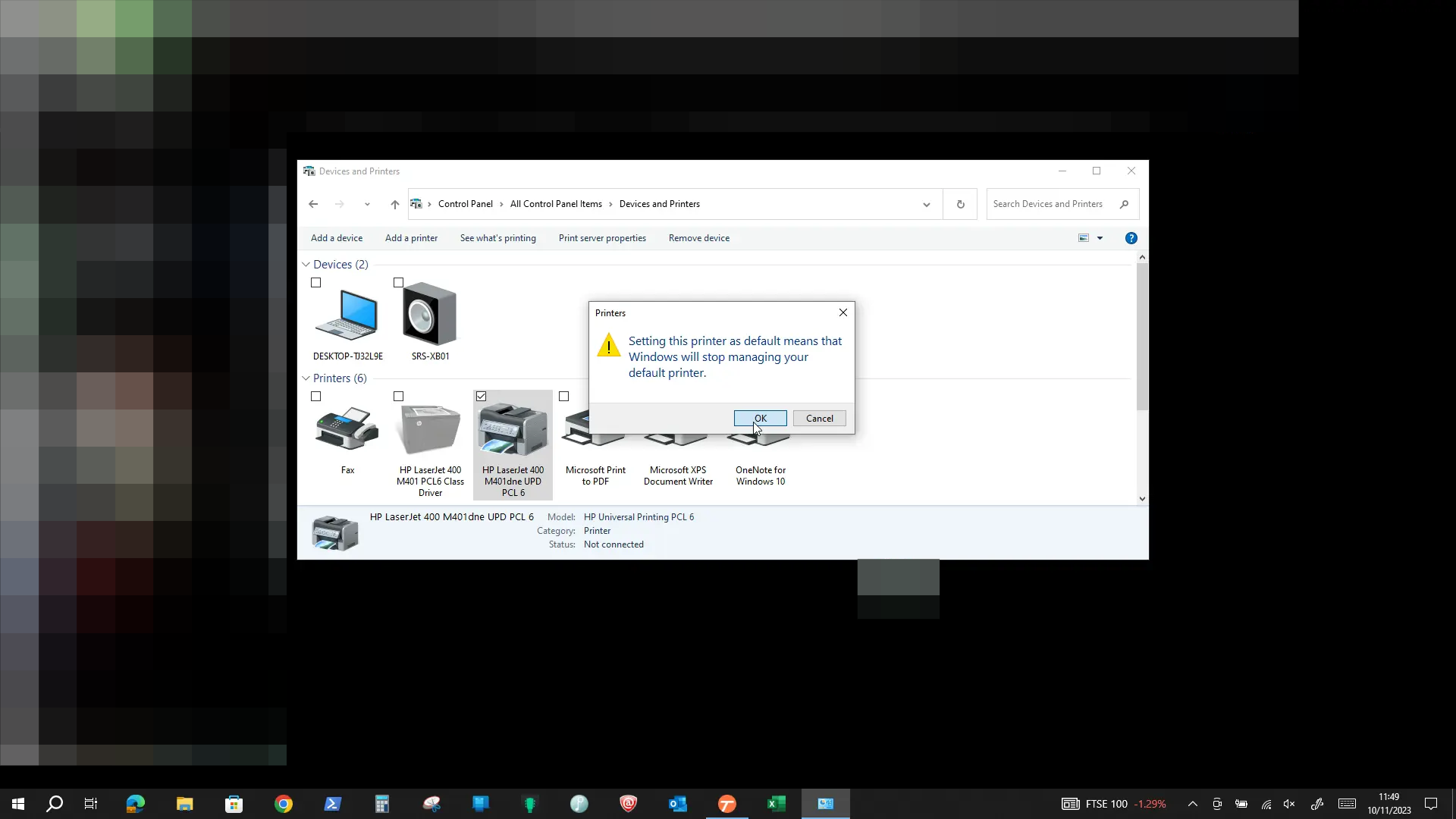Click the scroll down arrow of device list
This screenshot has height=819, width=1456.
point(1142,498)
